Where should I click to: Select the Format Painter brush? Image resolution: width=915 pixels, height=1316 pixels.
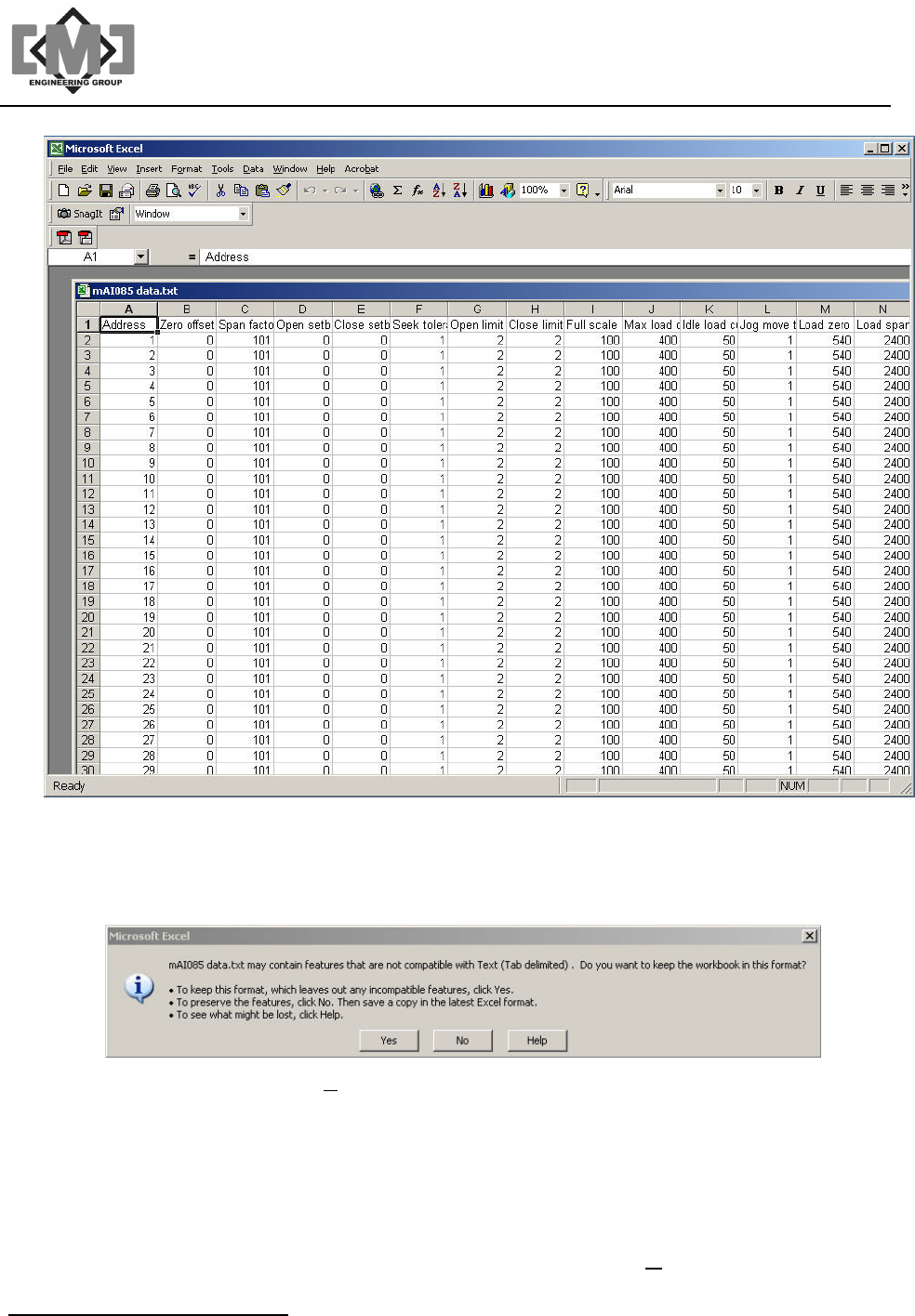(x=284, y=191)
